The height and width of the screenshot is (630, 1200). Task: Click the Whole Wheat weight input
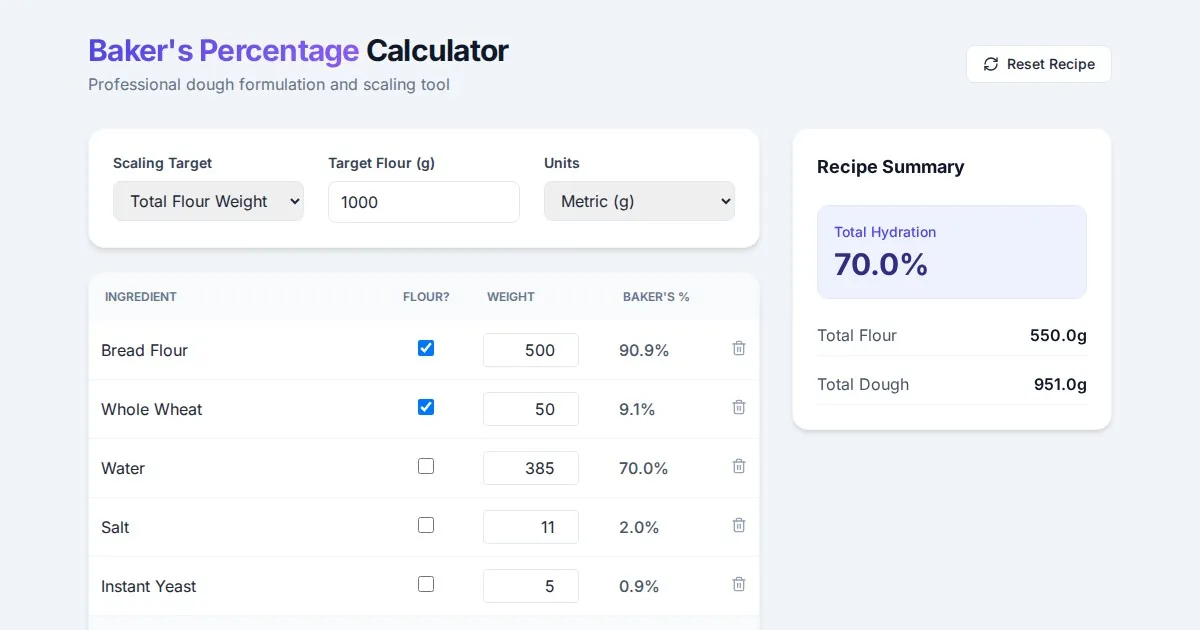(x=530, y=409)
